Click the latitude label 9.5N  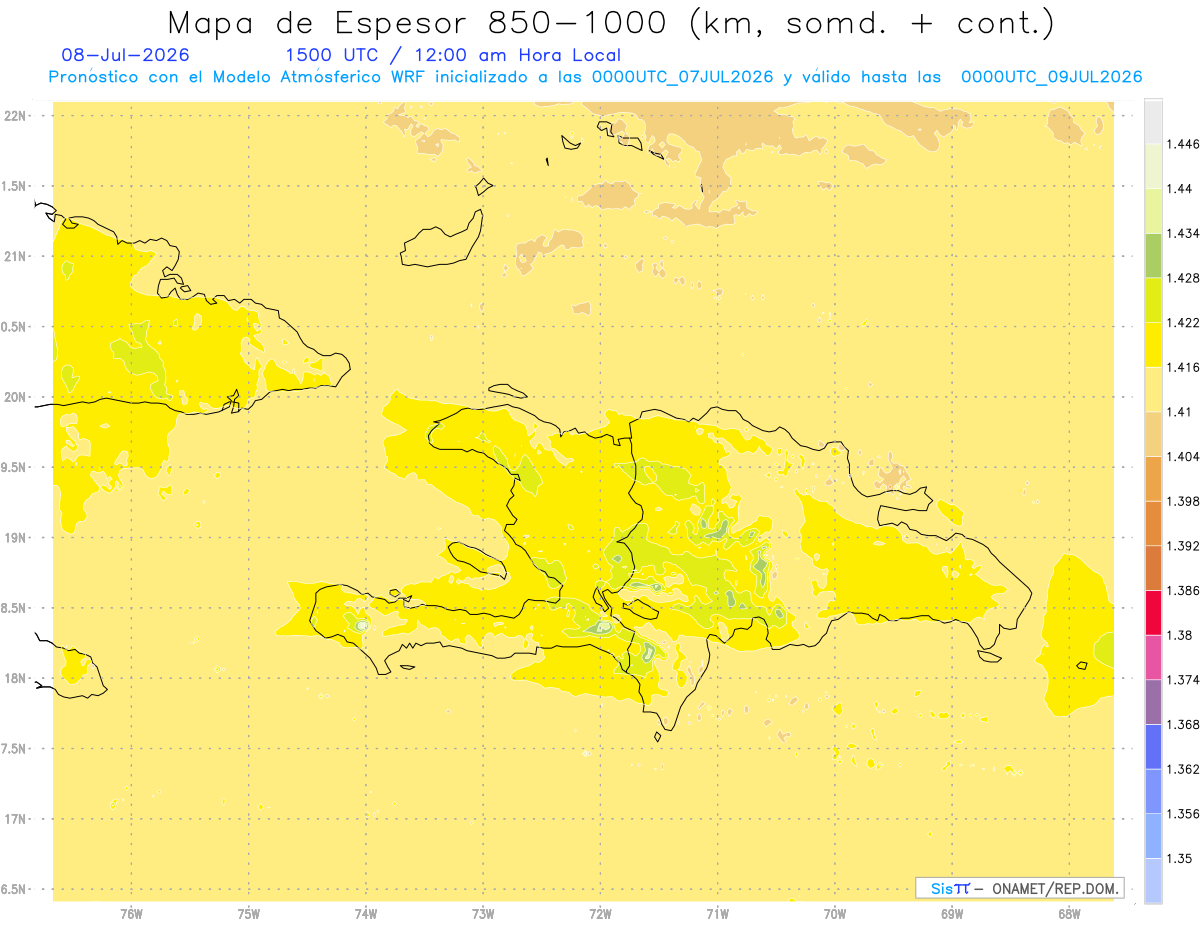coord(15,467)
